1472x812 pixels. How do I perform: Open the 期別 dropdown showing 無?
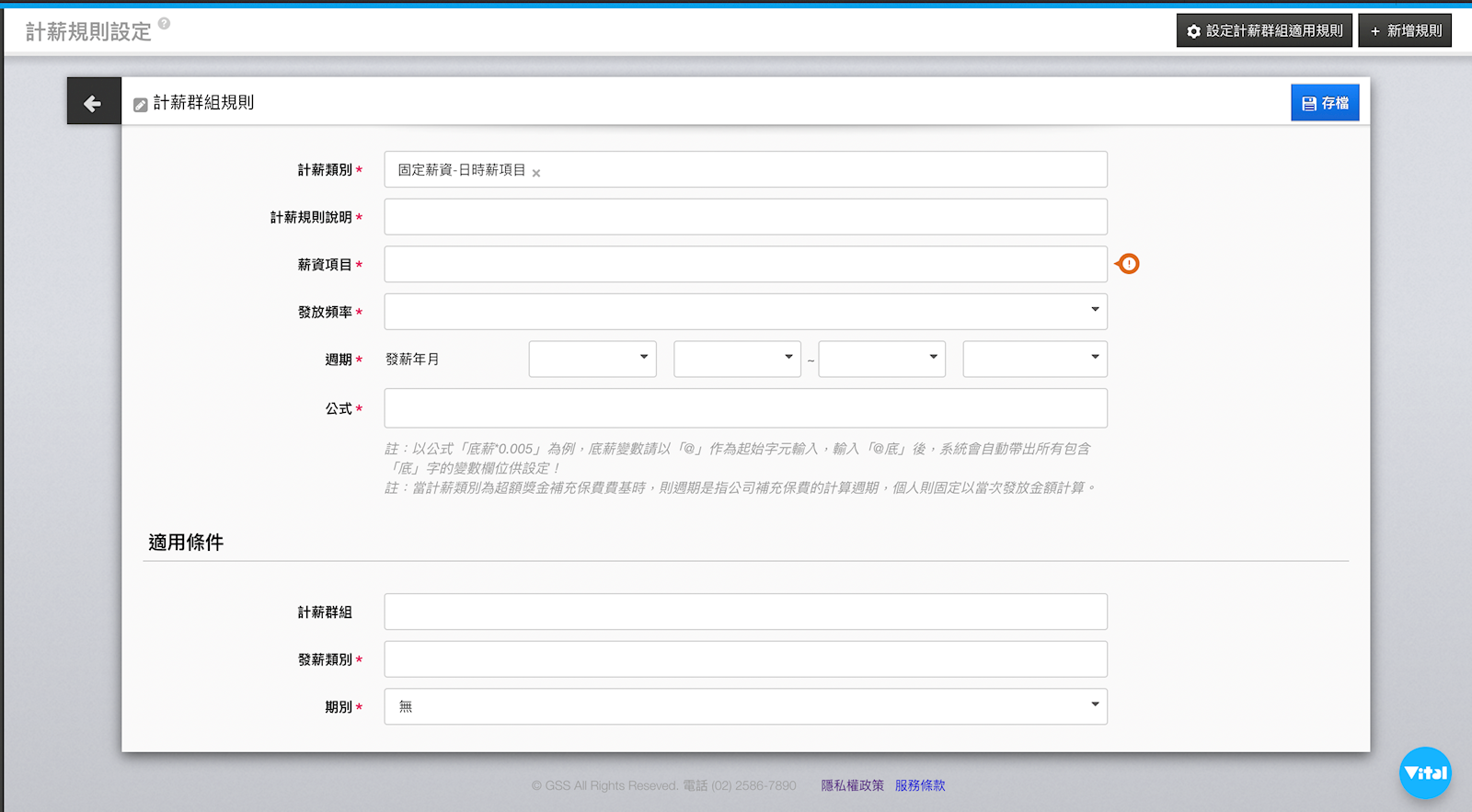click(745, 706)
